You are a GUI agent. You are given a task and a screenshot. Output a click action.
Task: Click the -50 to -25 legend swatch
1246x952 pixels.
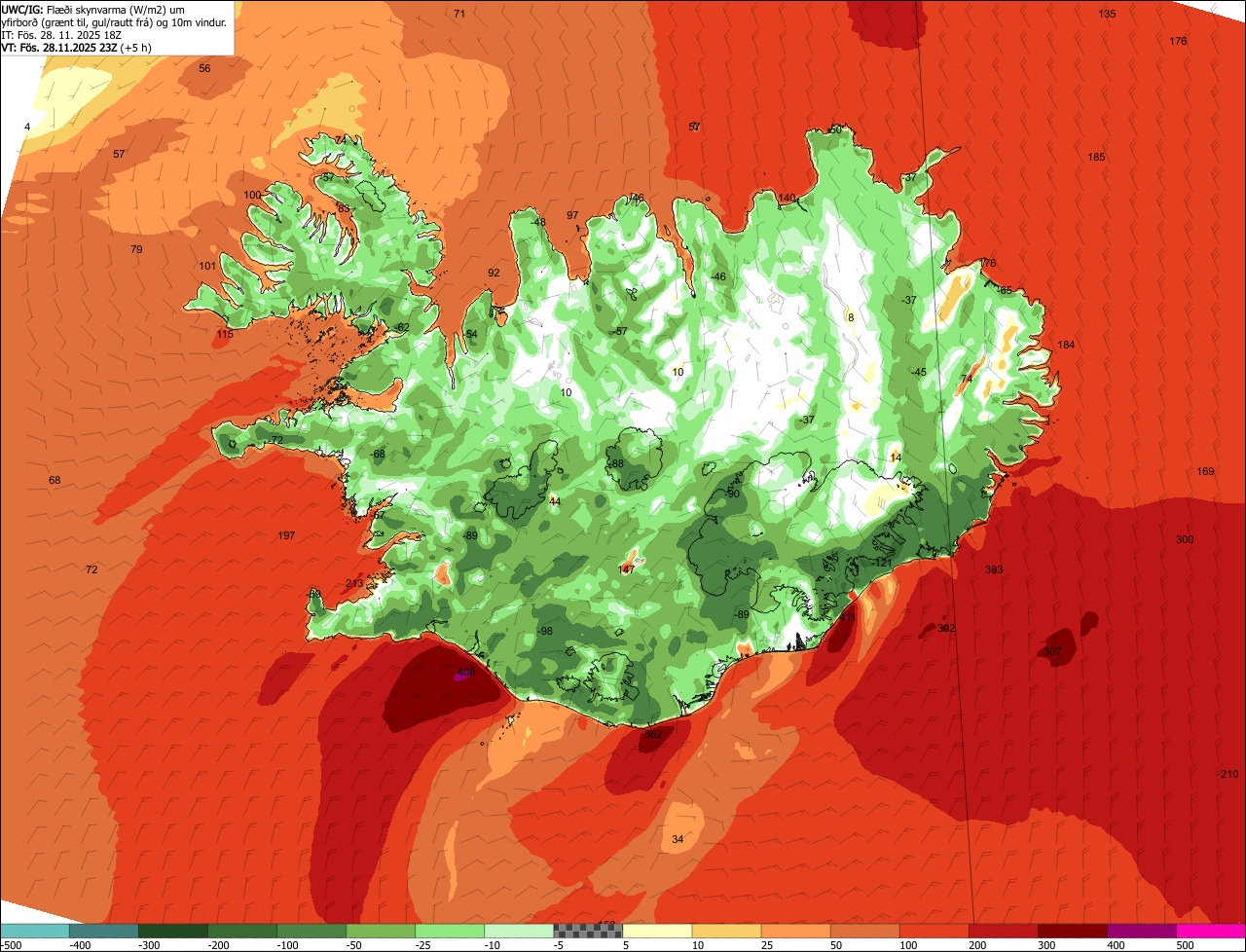pos(381,931)
